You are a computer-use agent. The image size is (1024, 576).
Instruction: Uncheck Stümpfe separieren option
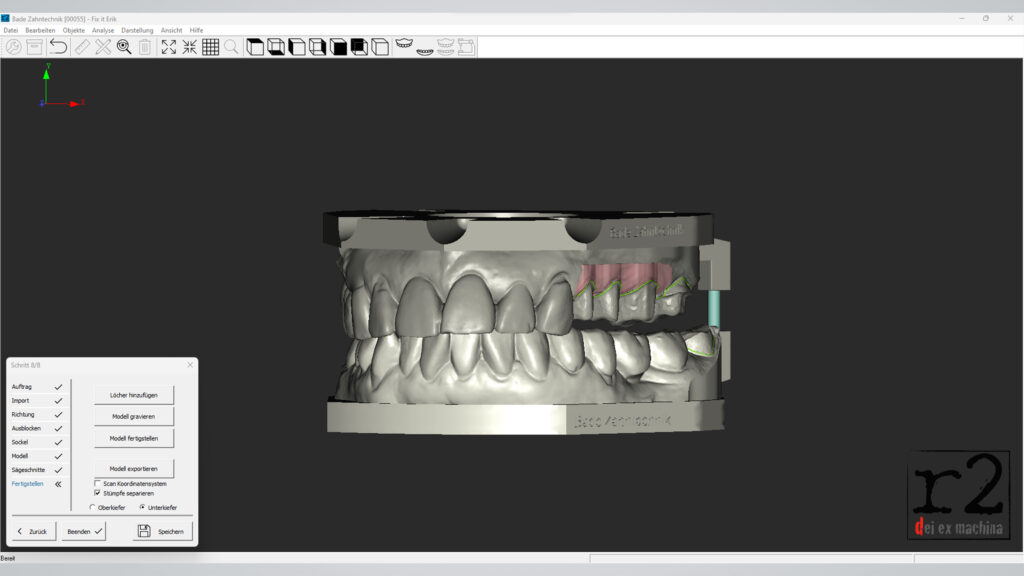tap(97, 493)
